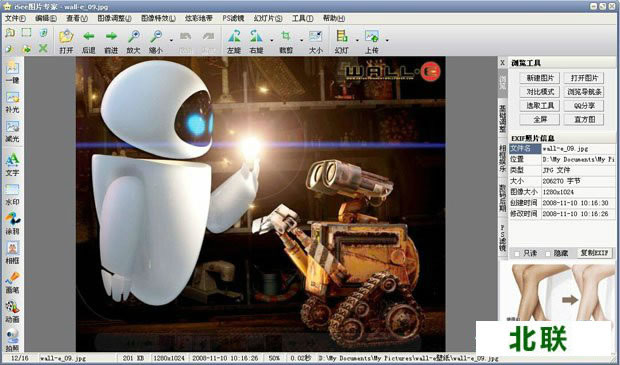Open the PS滤镜 menu
This screenshot has height=365, width=620.
233,18
